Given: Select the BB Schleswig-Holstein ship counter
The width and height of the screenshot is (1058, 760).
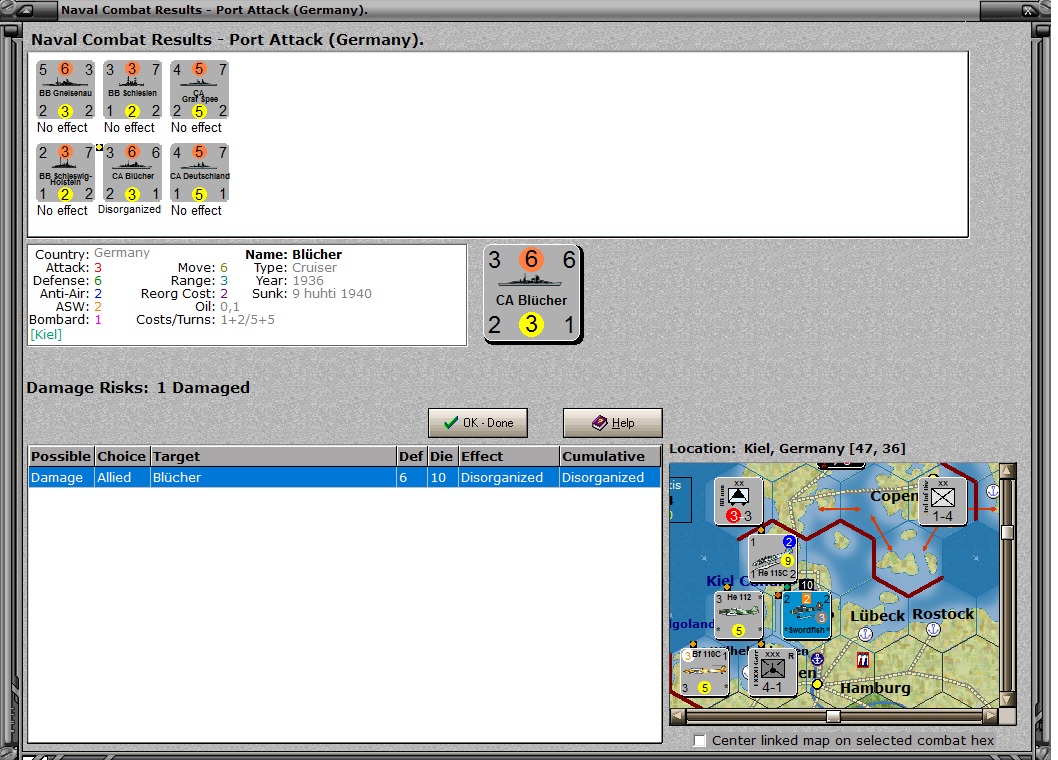Looking at the screenshot, I should tap(65, 173).
